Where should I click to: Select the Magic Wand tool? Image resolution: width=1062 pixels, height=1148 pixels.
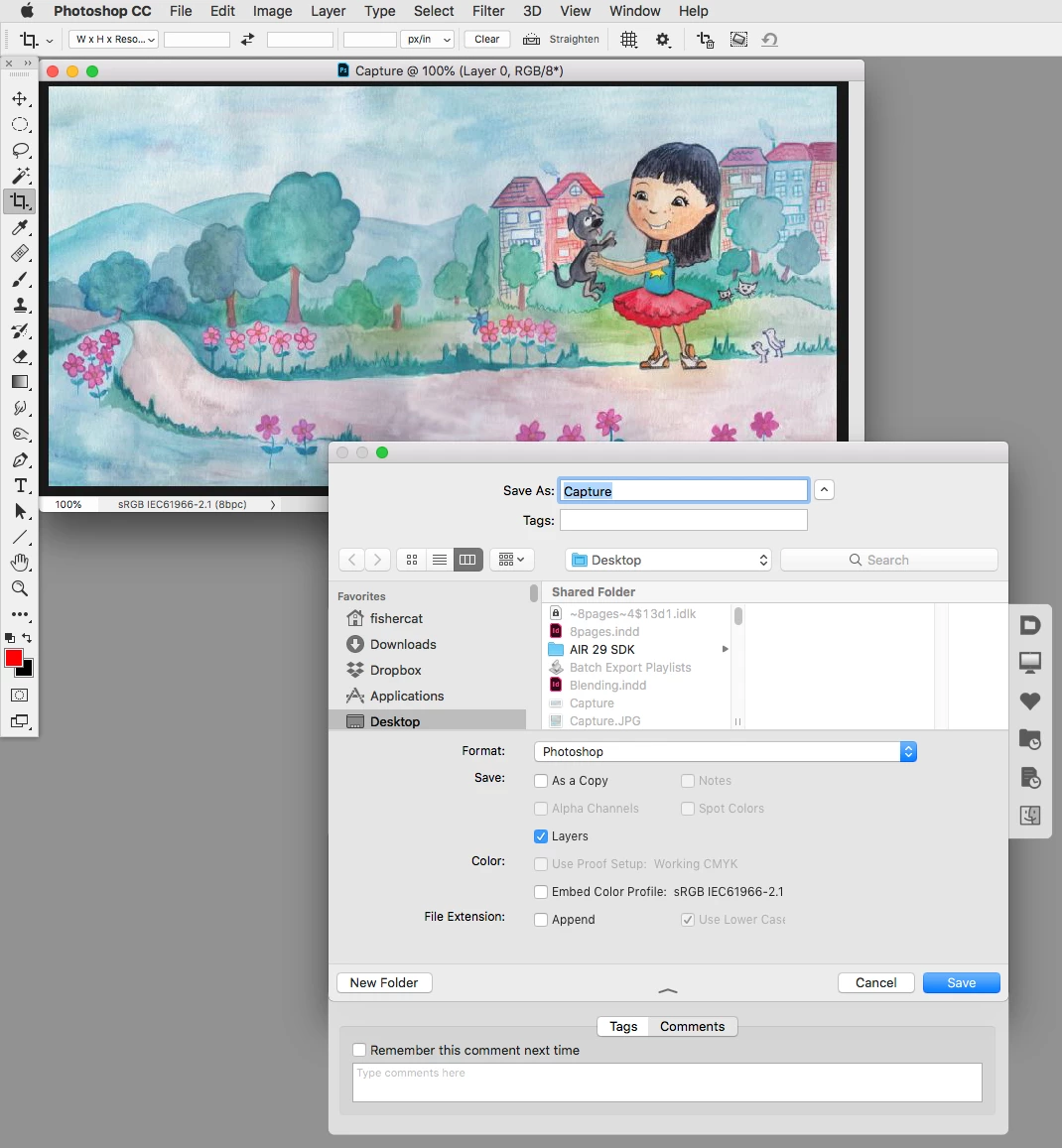pyautogui.click(x=19, y=176)
